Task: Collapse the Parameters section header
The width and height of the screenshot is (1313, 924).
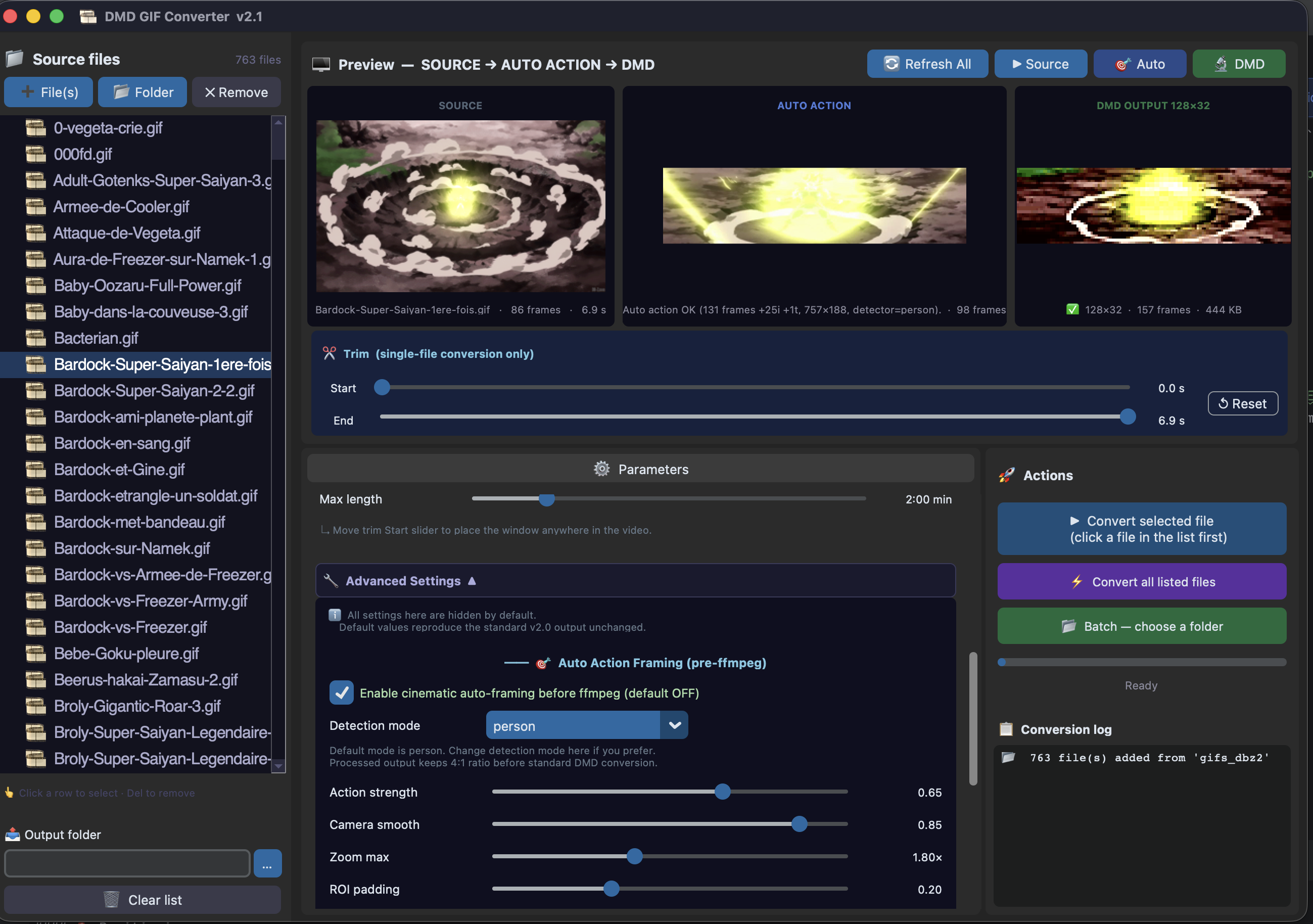Action: coord(640,469)
